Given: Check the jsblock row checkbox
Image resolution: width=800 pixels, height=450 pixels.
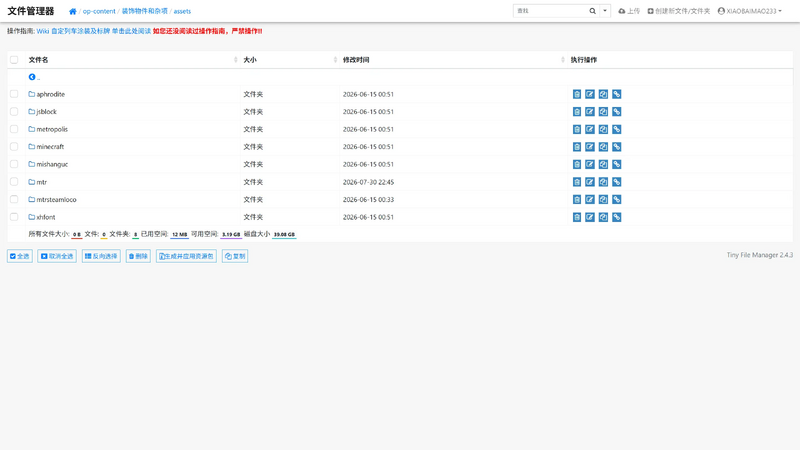Looking at the screenshot, I should 14,111.
